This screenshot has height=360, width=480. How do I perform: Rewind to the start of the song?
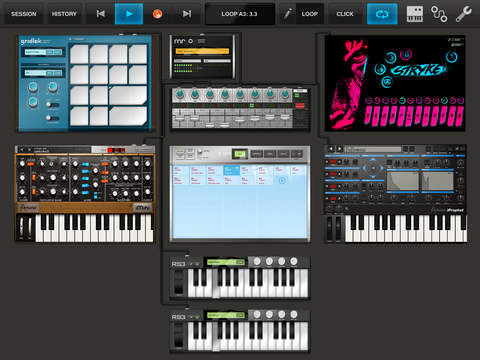coord(100,14)
